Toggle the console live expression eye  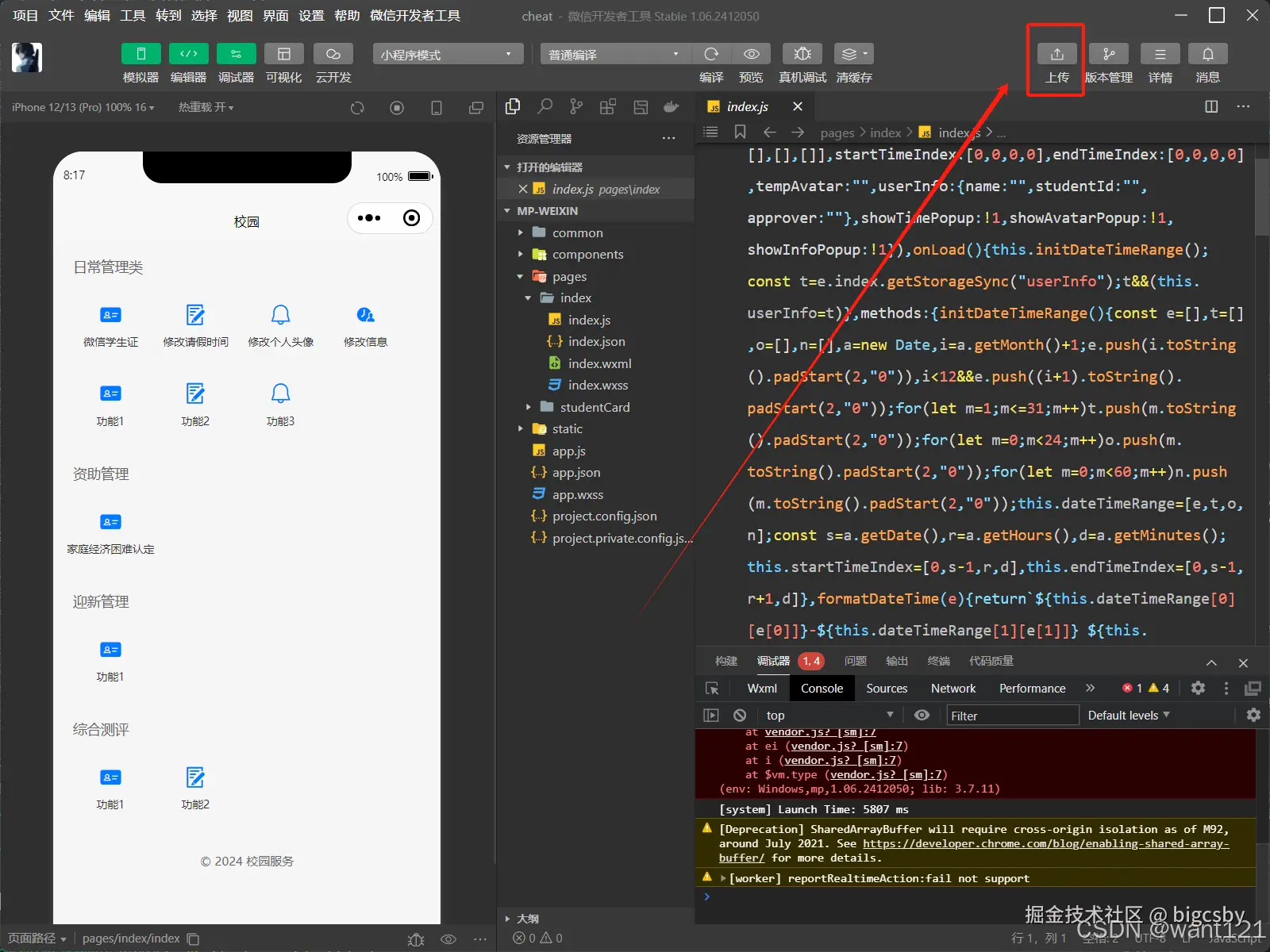point(922,716)
